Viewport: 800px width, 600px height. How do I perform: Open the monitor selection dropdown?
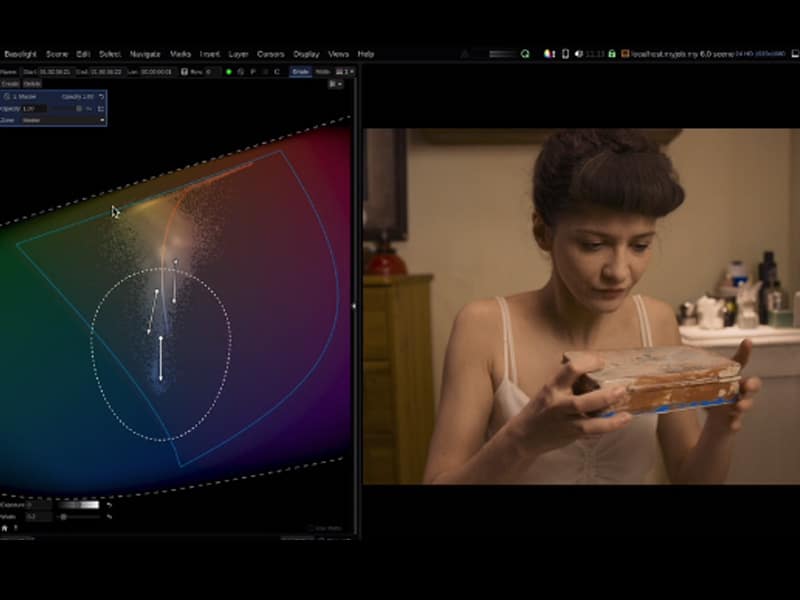click(x=345, y=70)
